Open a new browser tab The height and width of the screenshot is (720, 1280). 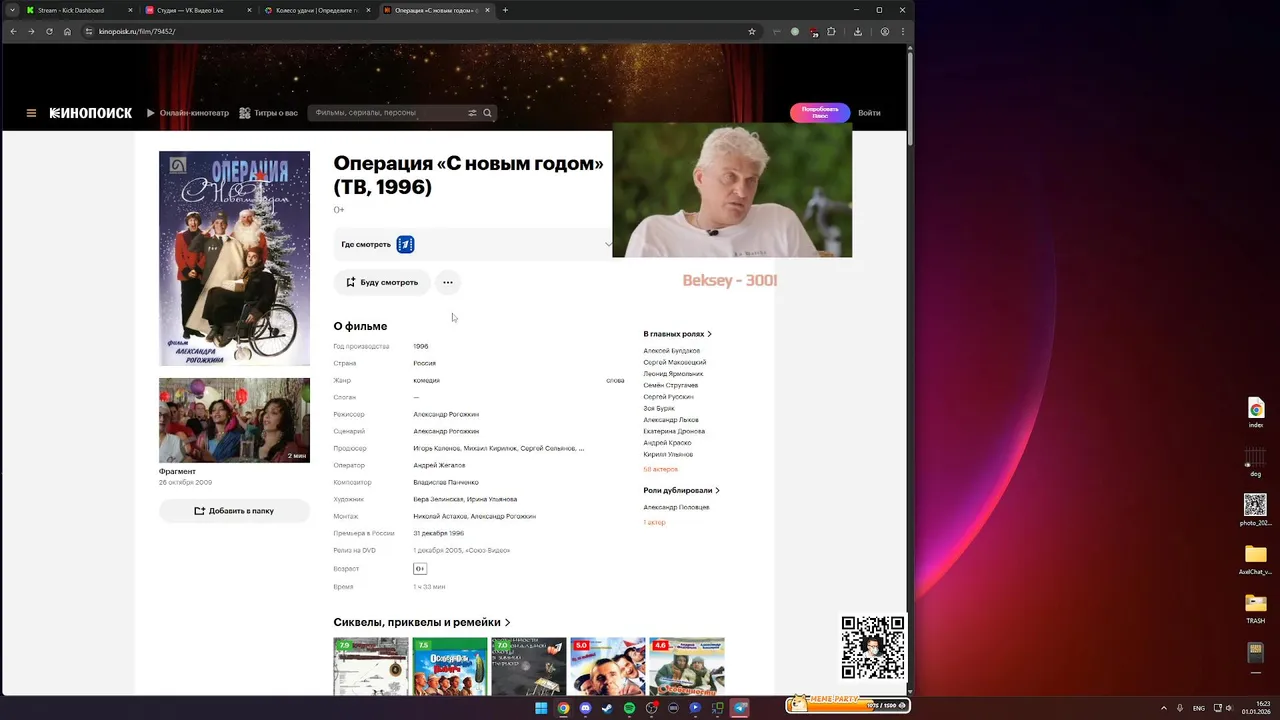coord(505,10)
